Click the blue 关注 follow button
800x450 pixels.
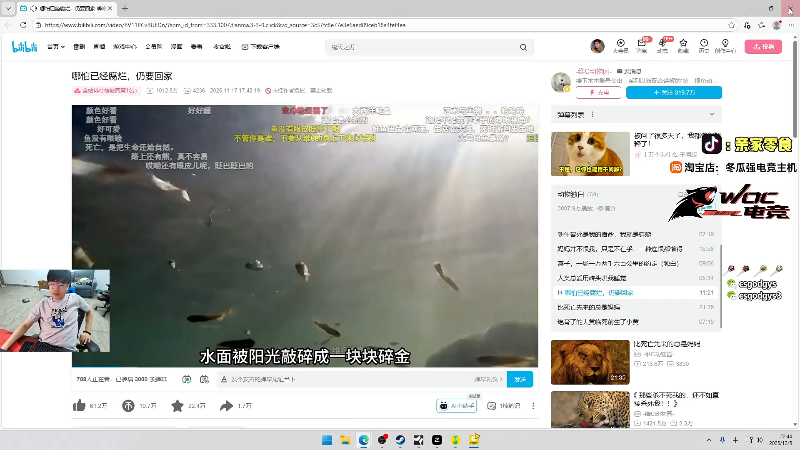tap(673, 92)
